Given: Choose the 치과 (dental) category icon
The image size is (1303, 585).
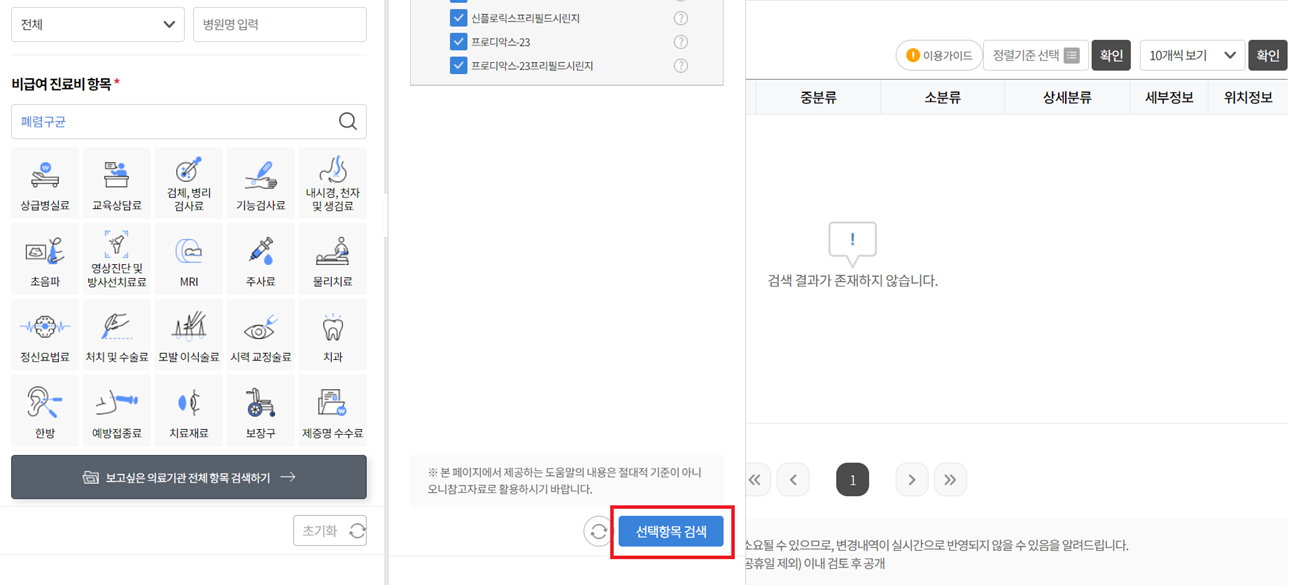Looking at the screenshot, I should 332,333.
